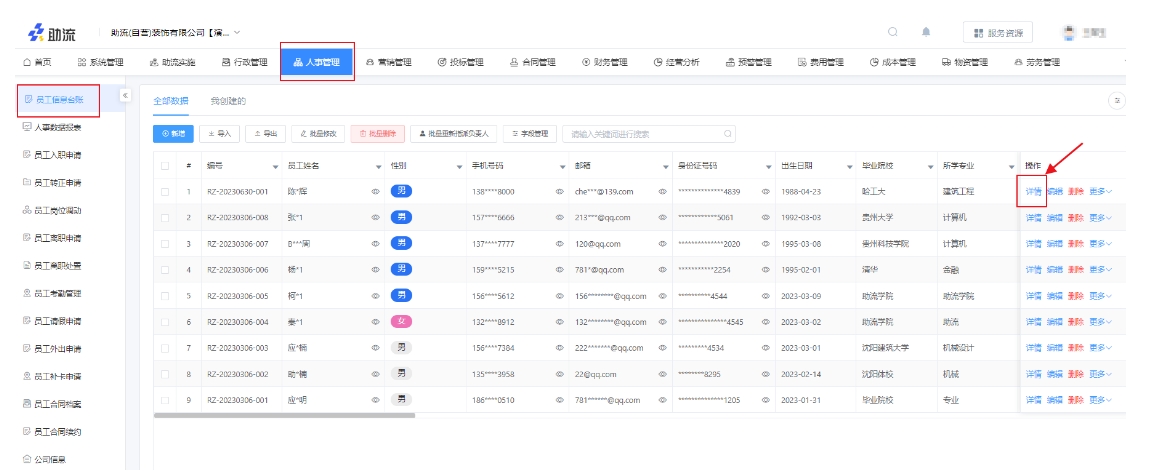Open the 财务管理 top menu
The height and width of the screenshot is (471, 1164).
click(x=605, y=62)
